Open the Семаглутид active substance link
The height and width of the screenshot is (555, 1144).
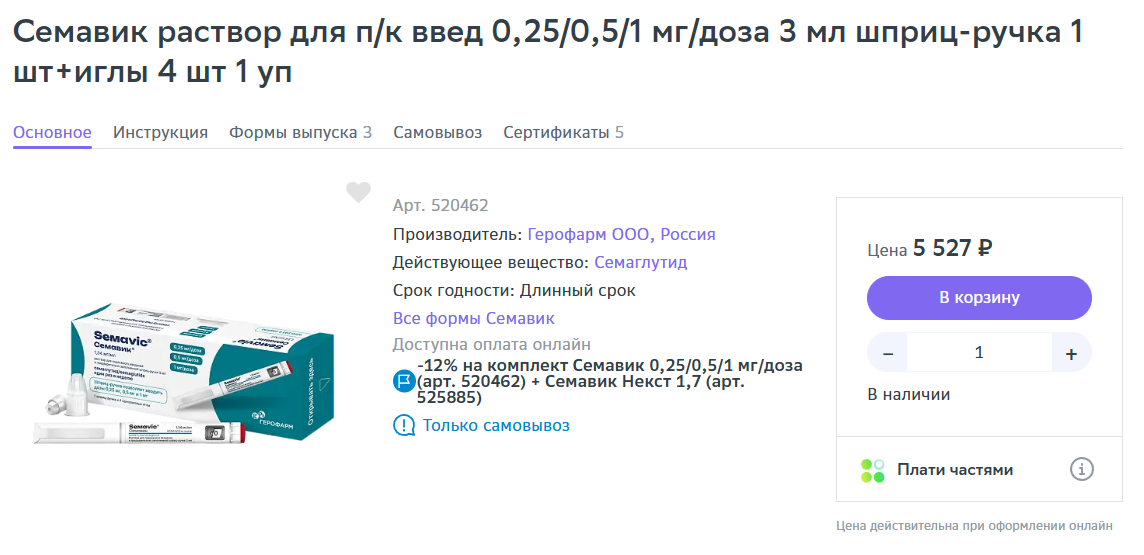641,263
